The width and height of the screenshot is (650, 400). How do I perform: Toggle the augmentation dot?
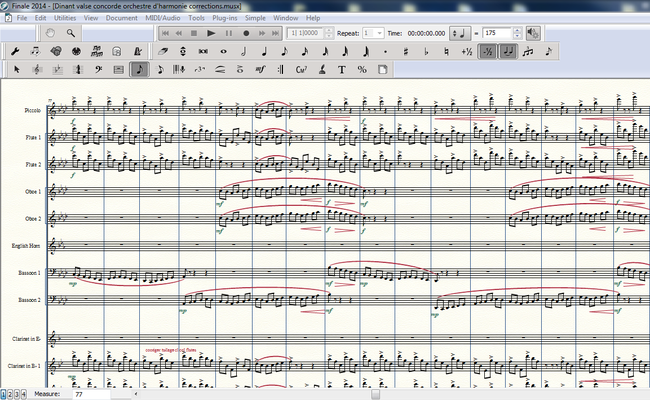pyautogui.click(x=386, y=51)
